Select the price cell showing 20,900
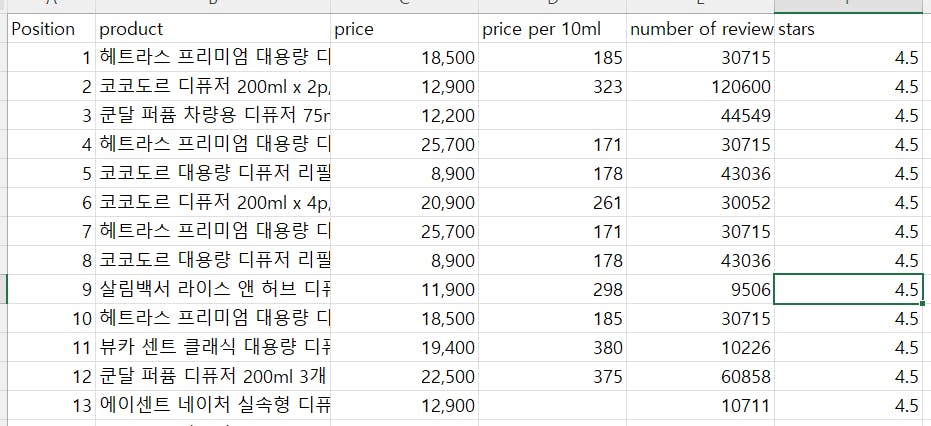931x426 pixels. (x=404, y=203)
